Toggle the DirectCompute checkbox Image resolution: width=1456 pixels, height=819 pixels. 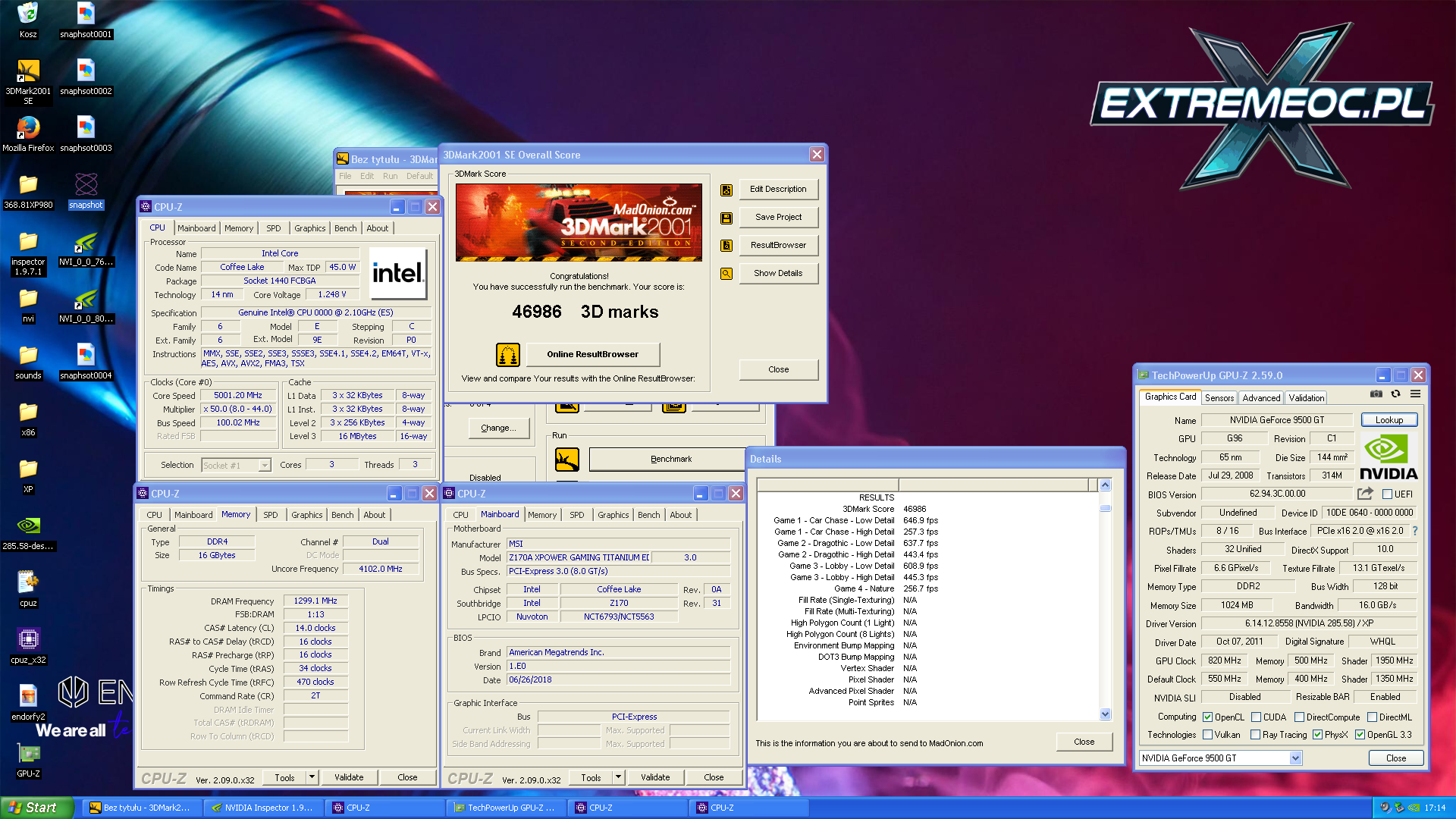click(1300, 717)
